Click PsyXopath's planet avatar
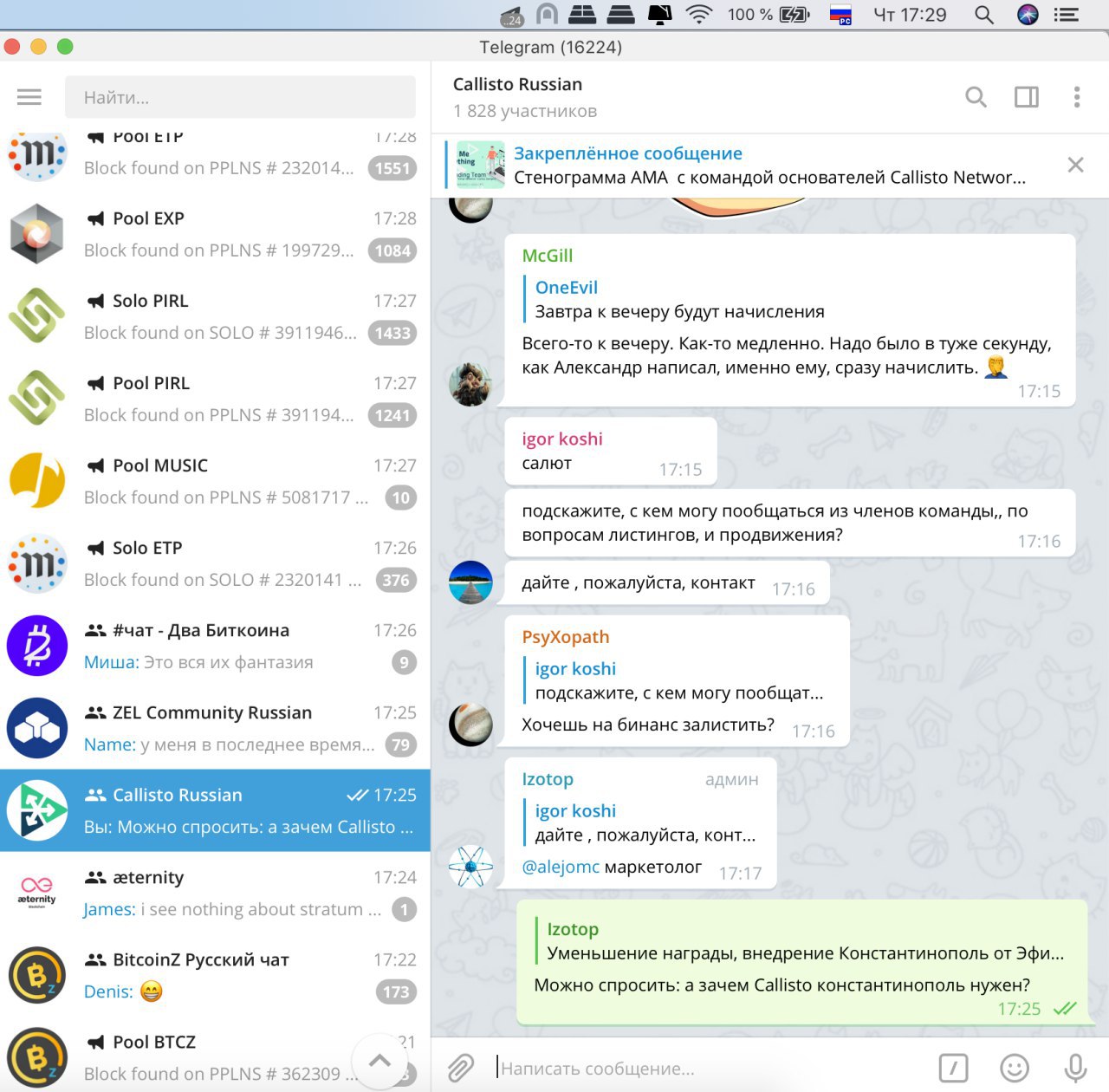Screen dimensions: 1109x1092 point(470,725)
